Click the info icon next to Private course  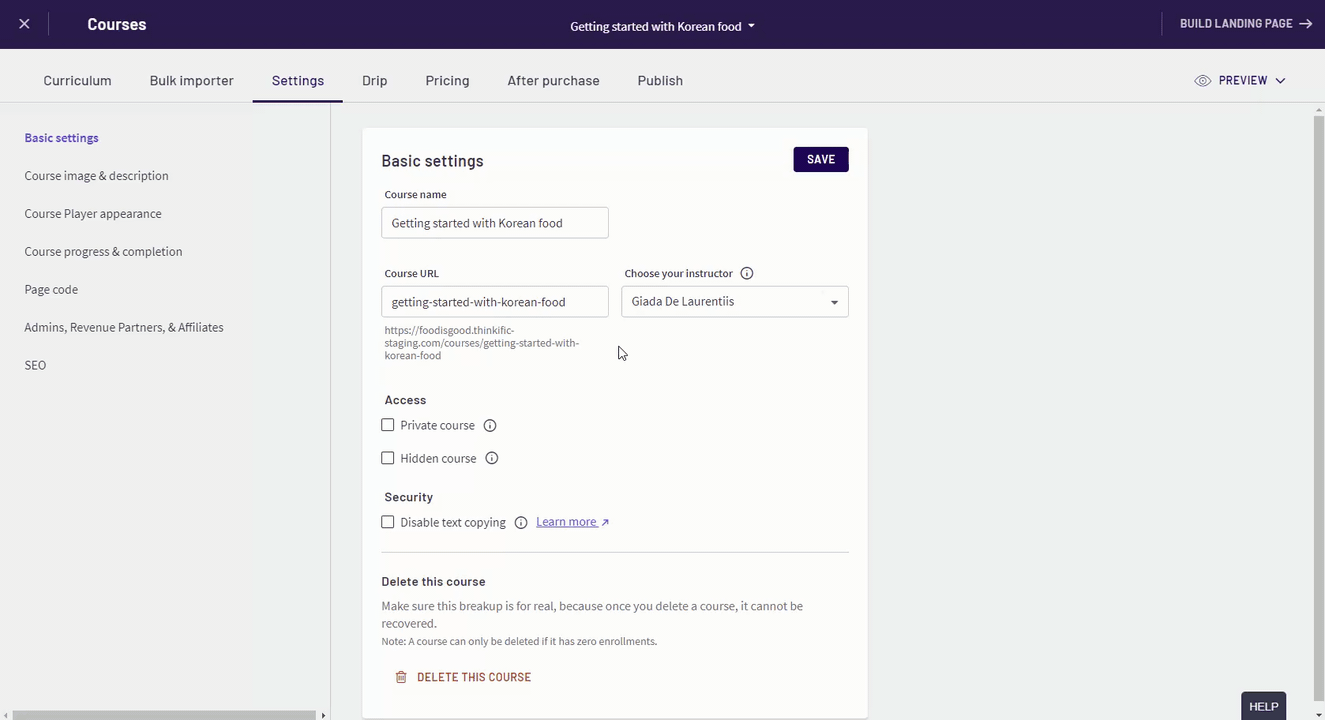click(x=490, y=426)
